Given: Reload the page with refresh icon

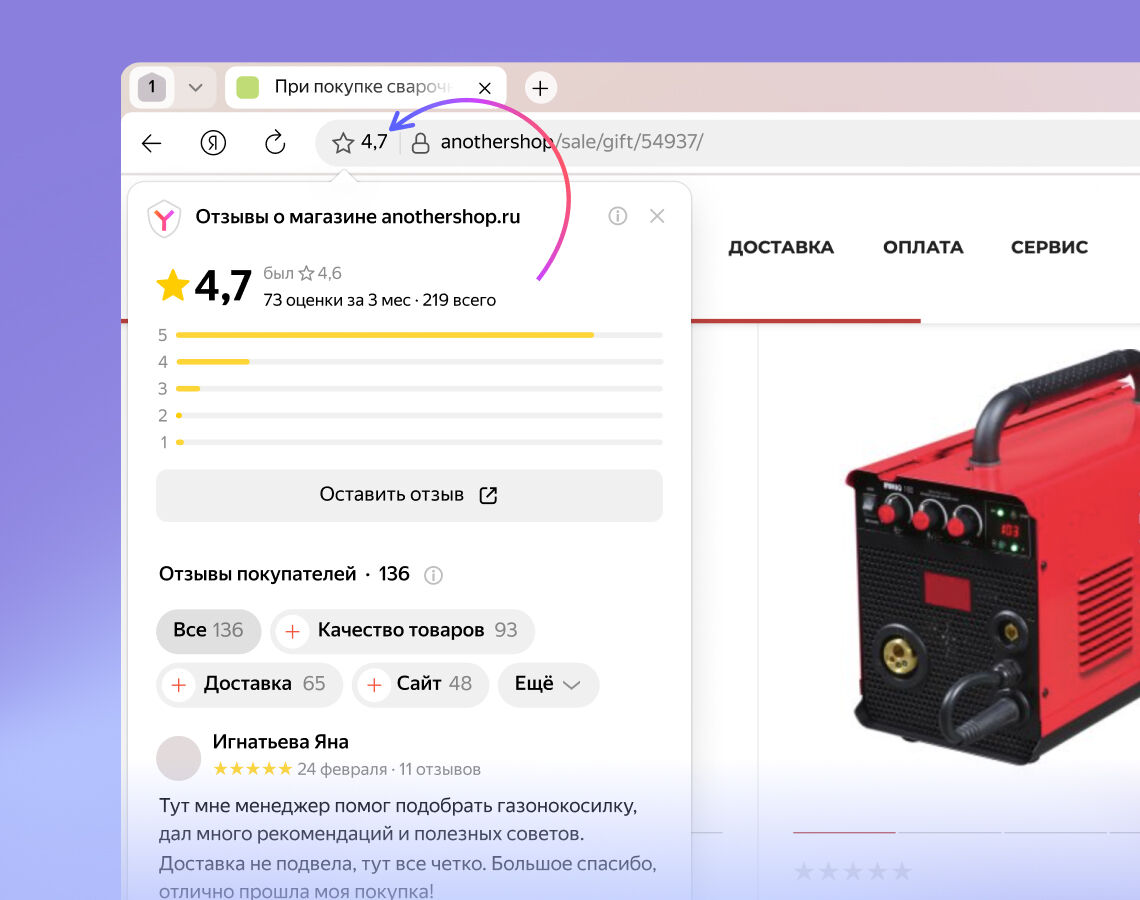Looking at the screenshot, I should pos(275,142).
